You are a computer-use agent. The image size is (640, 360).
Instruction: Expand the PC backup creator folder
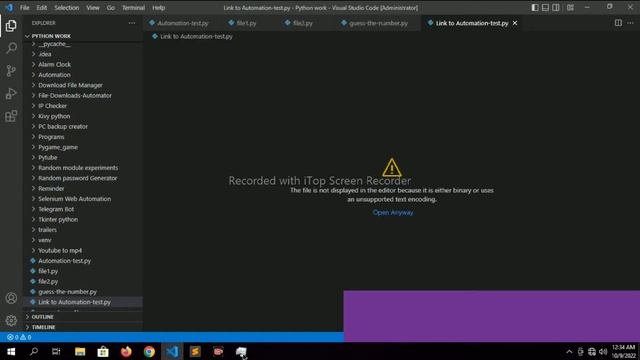pos(63,127)
